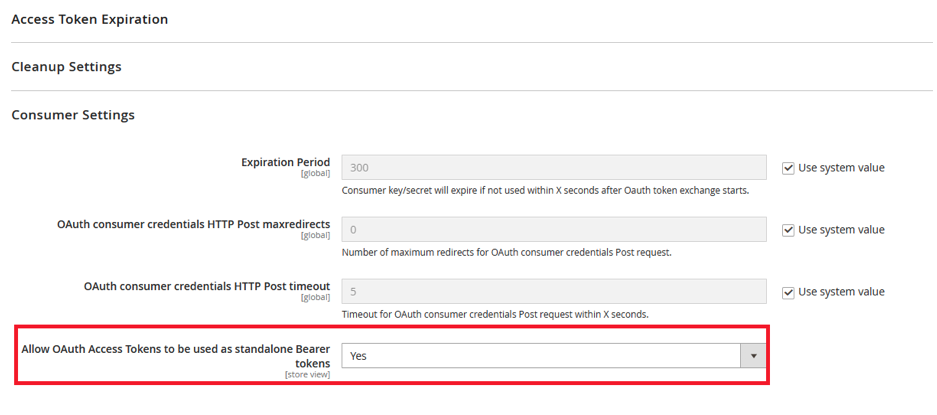
Task: Collapse the Consumer Settings section
Action: 73,115
